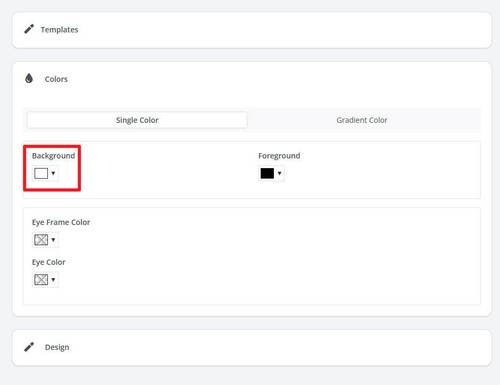Switch to the Single Color tab
The image size is (500, 385).
pos(137,120)
